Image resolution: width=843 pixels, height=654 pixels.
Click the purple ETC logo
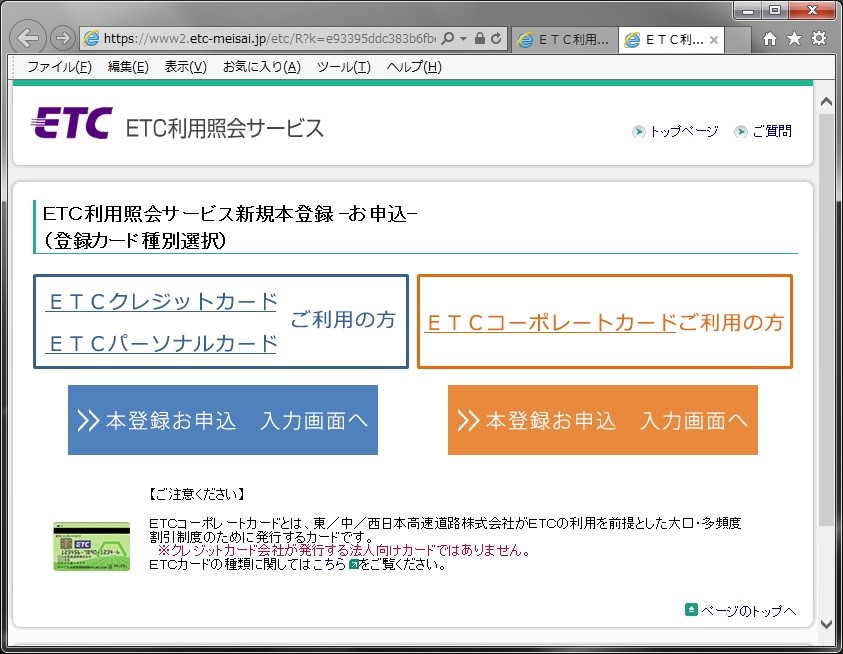coord(72,123)
